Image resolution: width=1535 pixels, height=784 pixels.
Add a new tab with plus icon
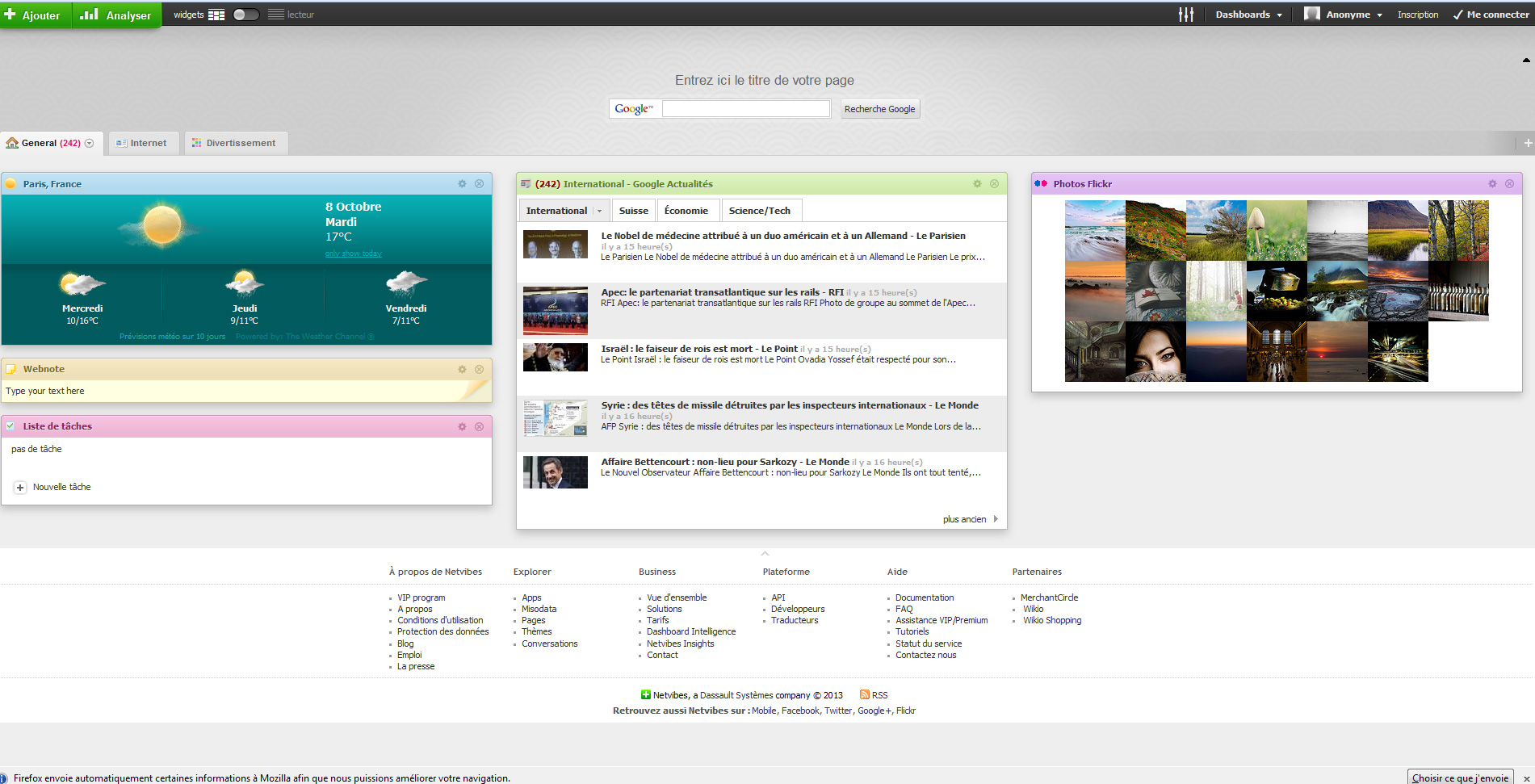click(x=1527, y=143)
